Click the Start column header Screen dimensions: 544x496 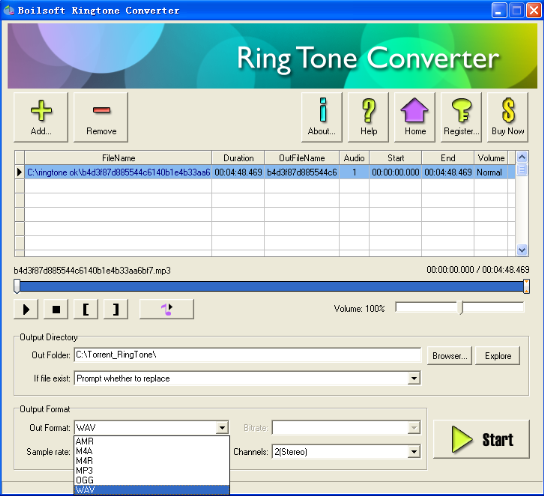(396, 158)
